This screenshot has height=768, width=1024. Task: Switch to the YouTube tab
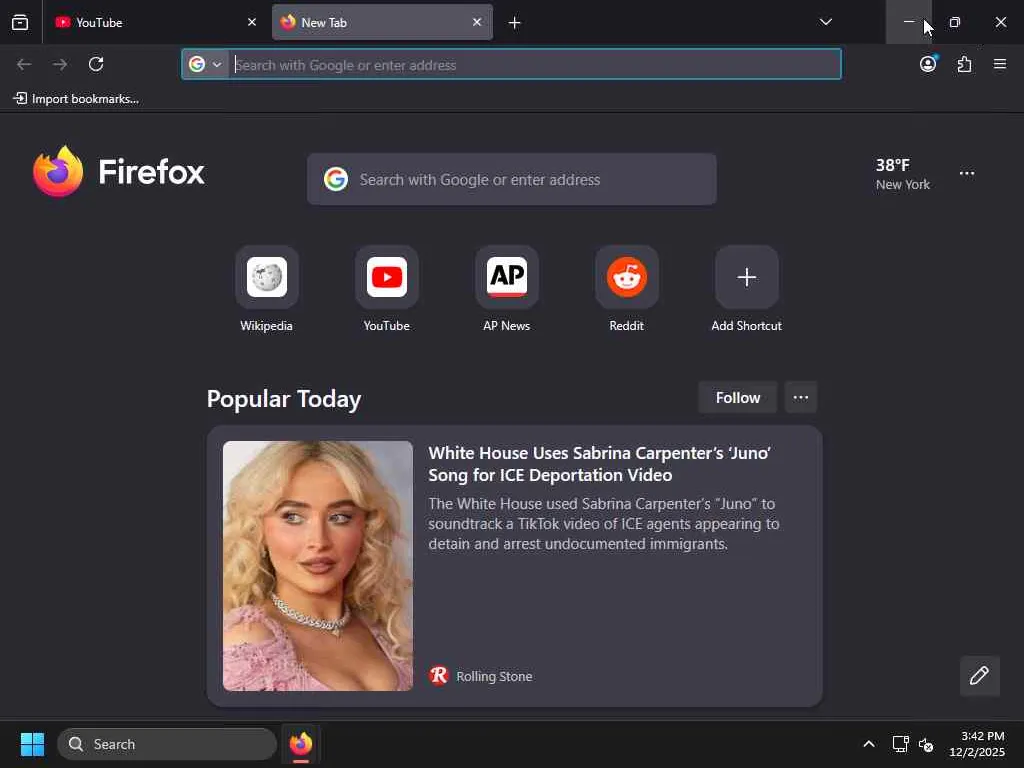tap(156, 22)
